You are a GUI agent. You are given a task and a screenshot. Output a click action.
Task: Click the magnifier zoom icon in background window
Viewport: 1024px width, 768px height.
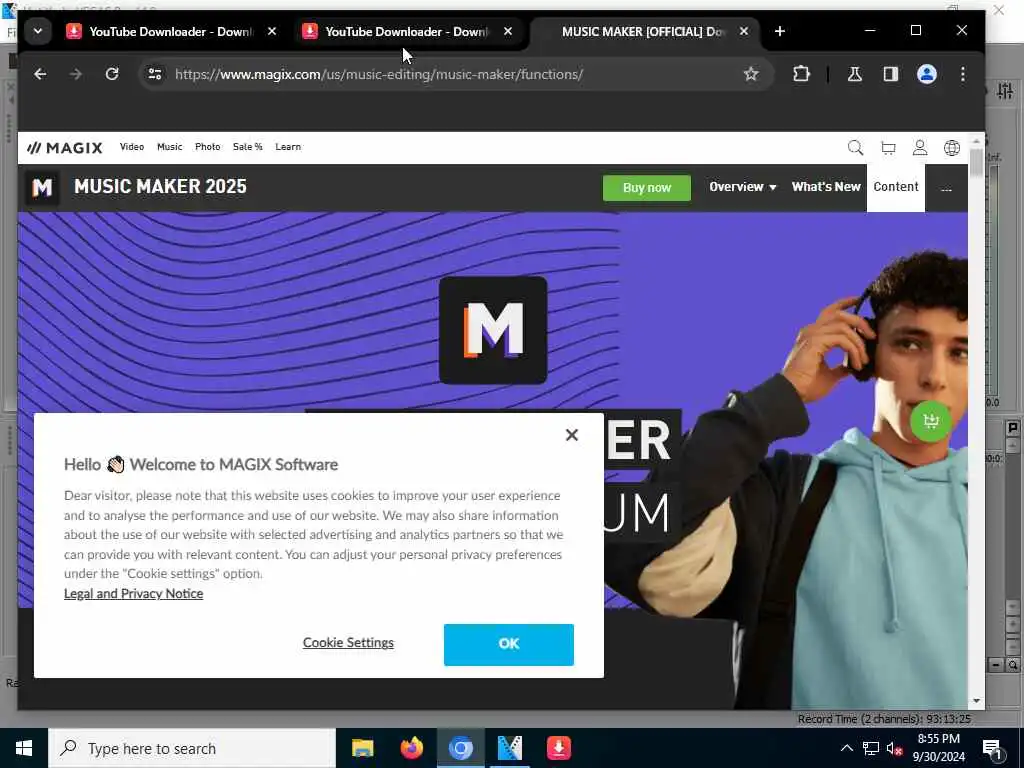(x=1013, y=665)
